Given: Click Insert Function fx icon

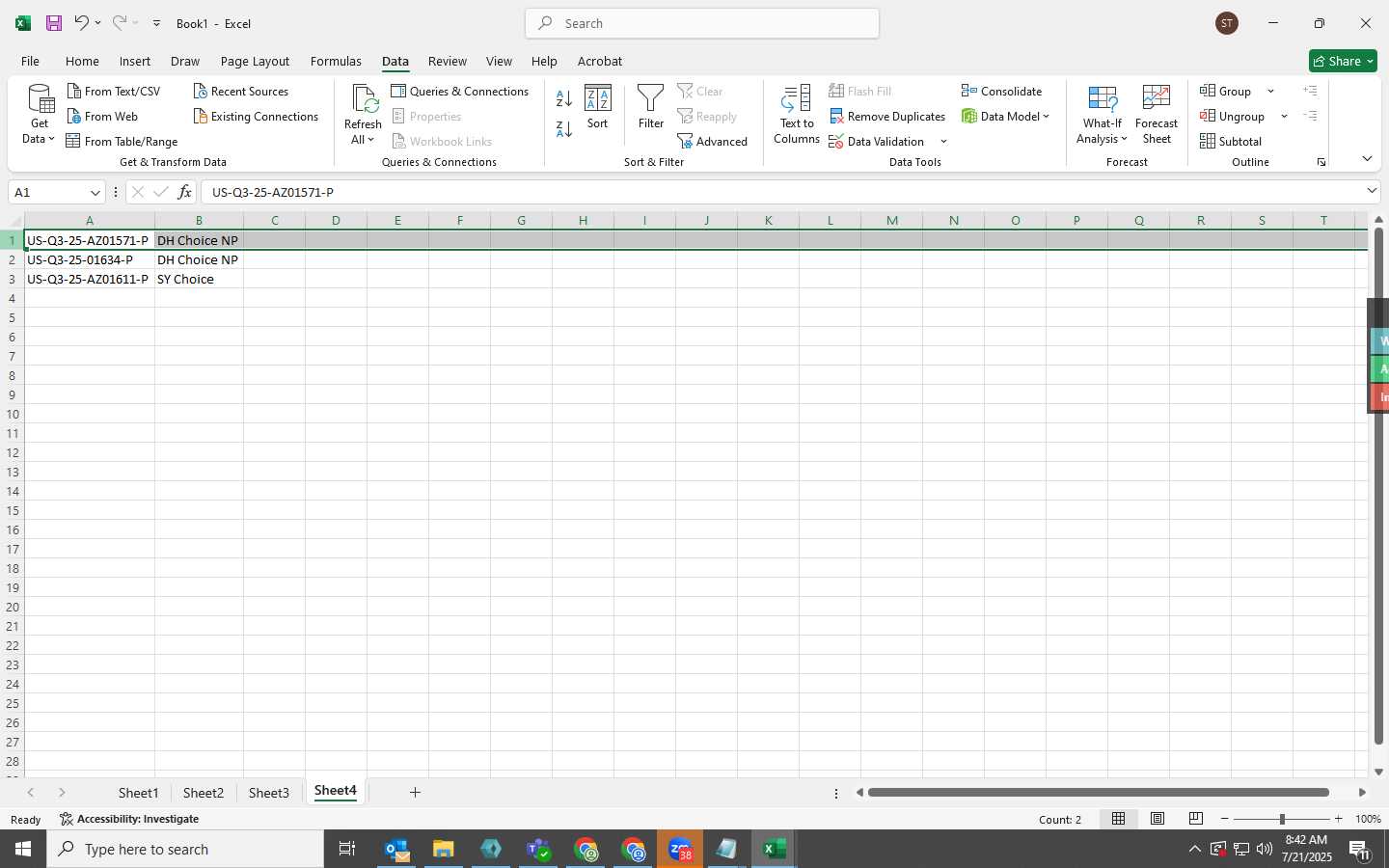Looking at the screenshot, I should pyautogui.click(x=184, y=192).
